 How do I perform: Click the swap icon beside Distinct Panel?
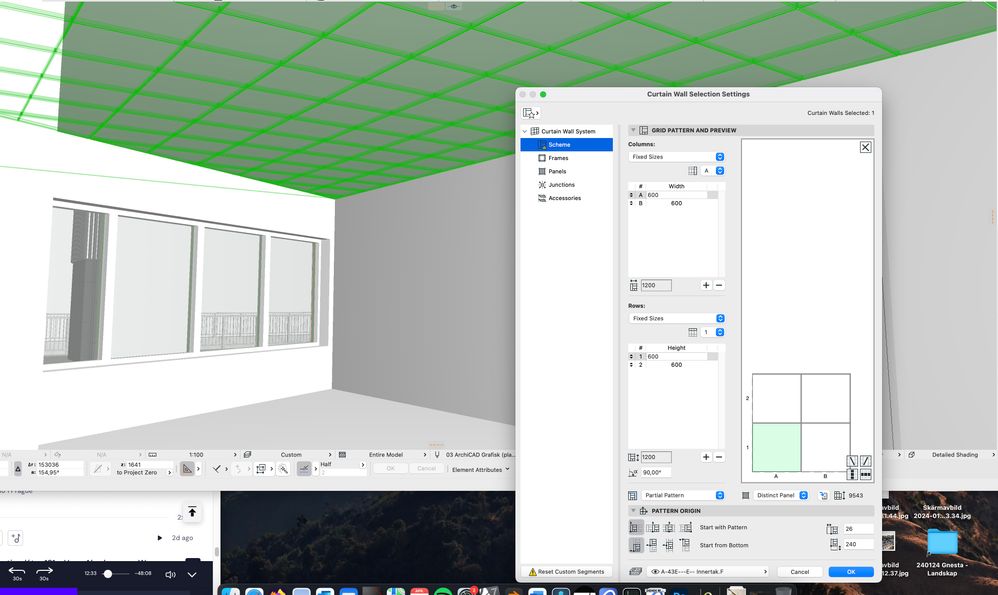click(823, 495)
